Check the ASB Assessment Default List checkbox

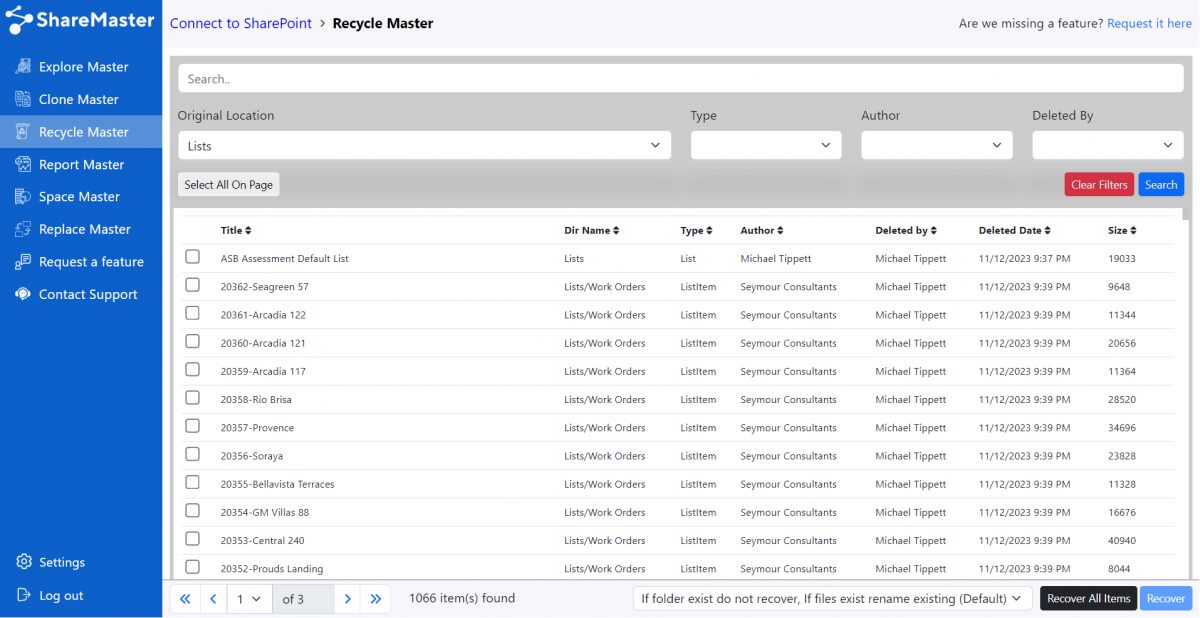pos(192,256)
